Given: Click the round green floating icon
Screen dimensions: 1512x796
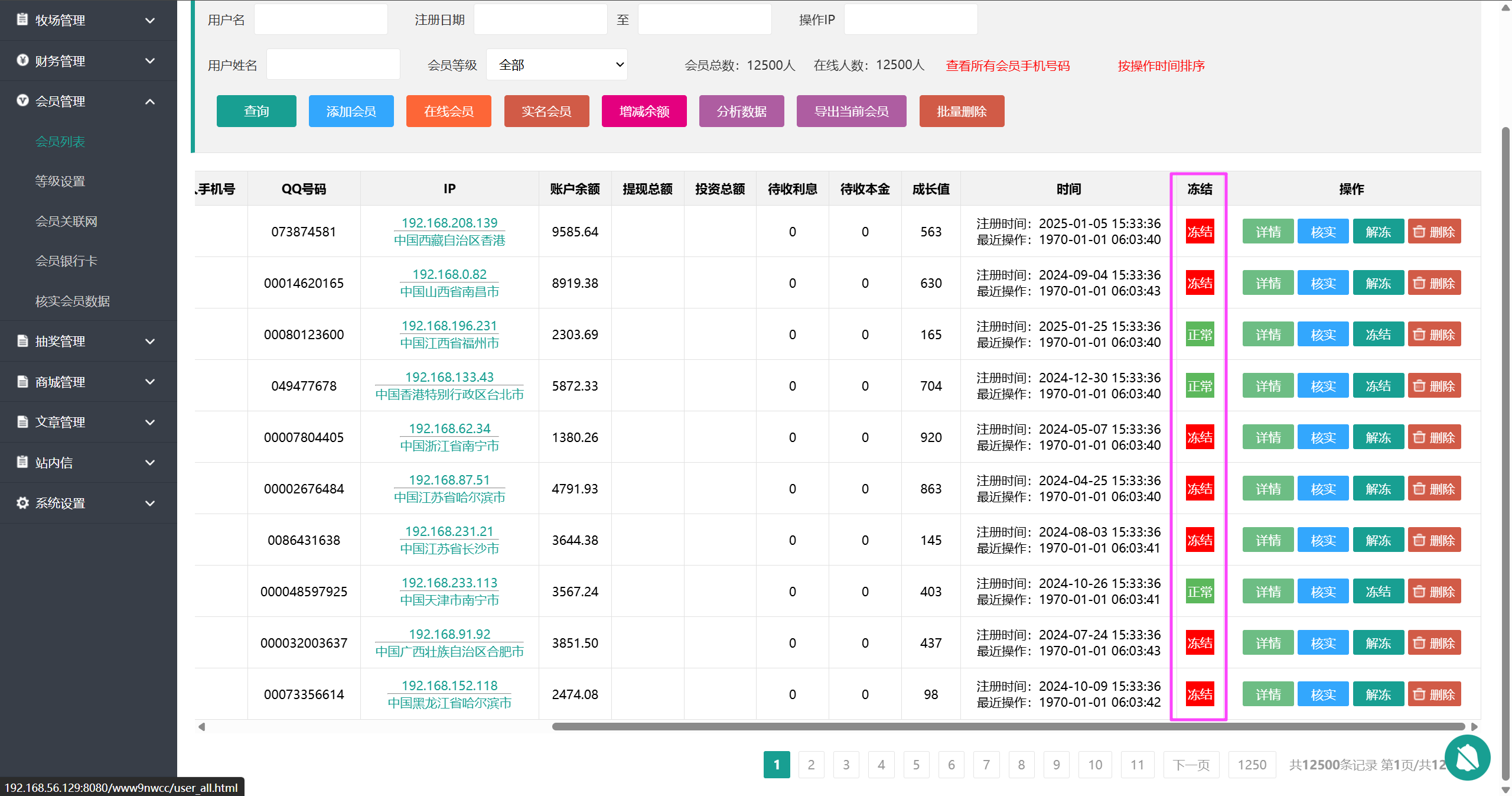Looking at the screenshot, I should pos(1467,758).
